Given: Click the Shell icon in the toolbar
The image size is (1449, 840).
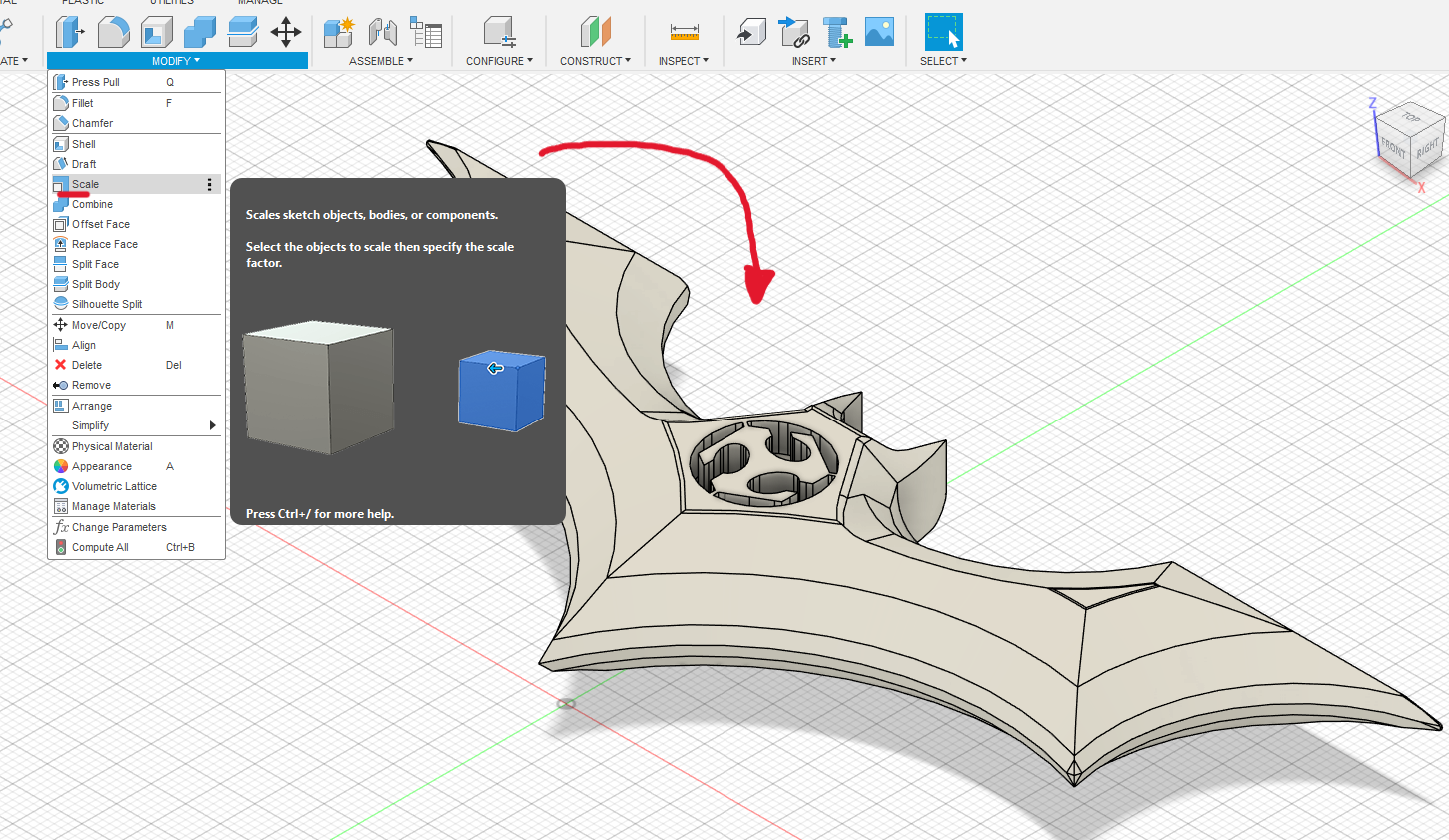Looking at the screenshot, I should pyautogui.click(x=157, y=32).
